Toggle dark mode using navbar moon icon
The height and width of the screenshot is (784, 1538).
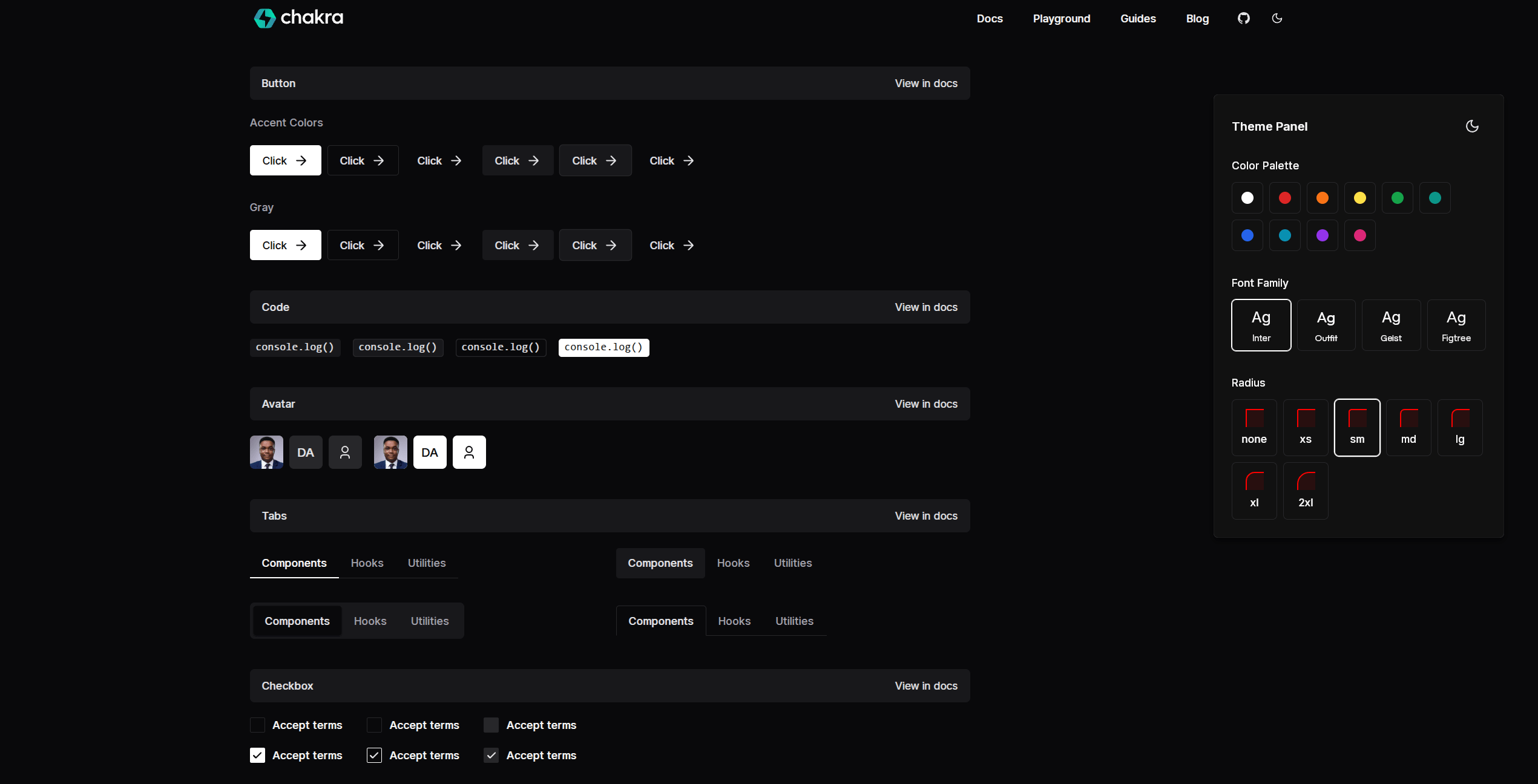point(1277,18)
